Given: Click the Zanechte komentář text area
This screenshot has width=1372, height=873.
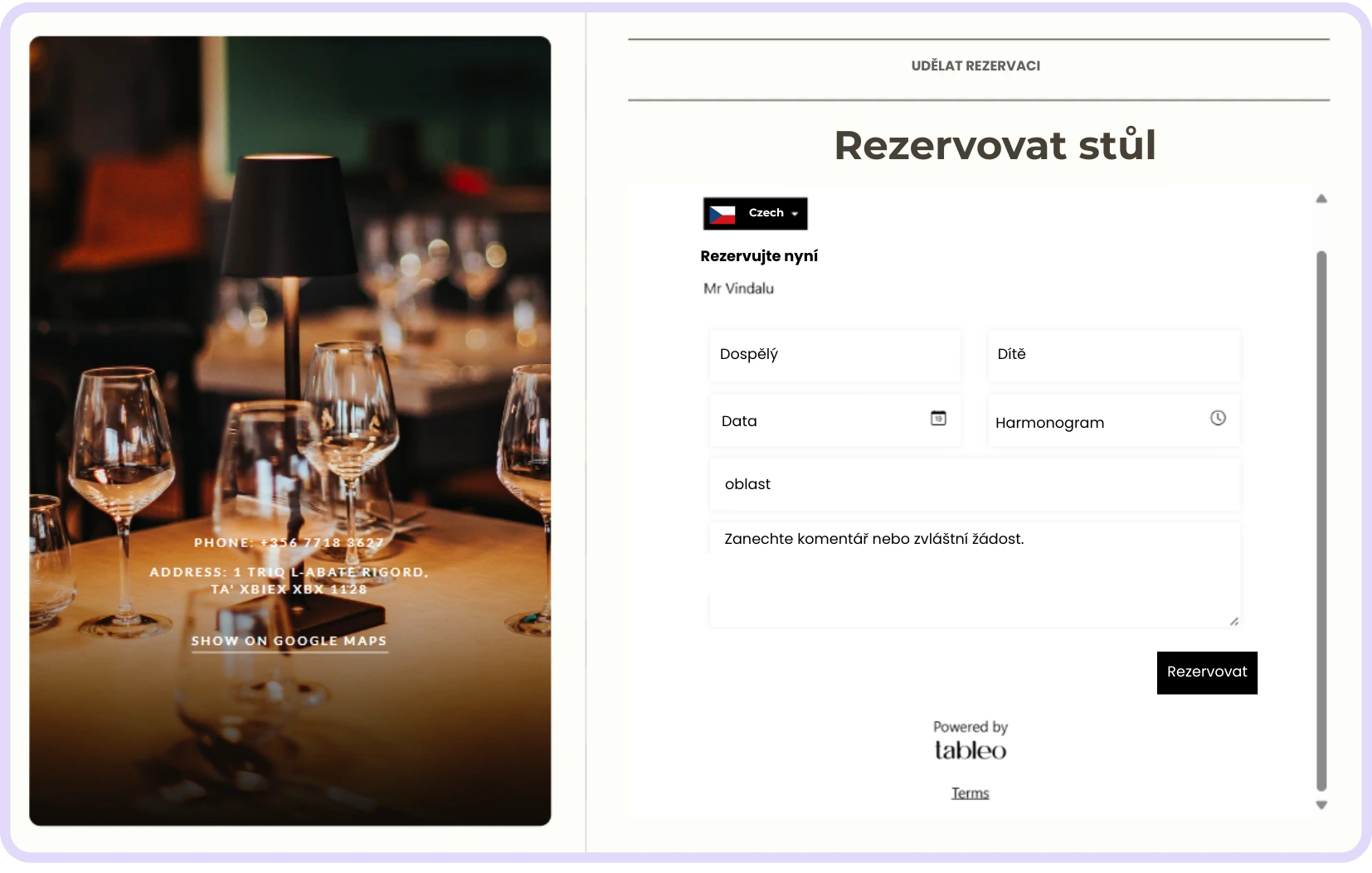Looking at the screenshot, I should [975, 575].
